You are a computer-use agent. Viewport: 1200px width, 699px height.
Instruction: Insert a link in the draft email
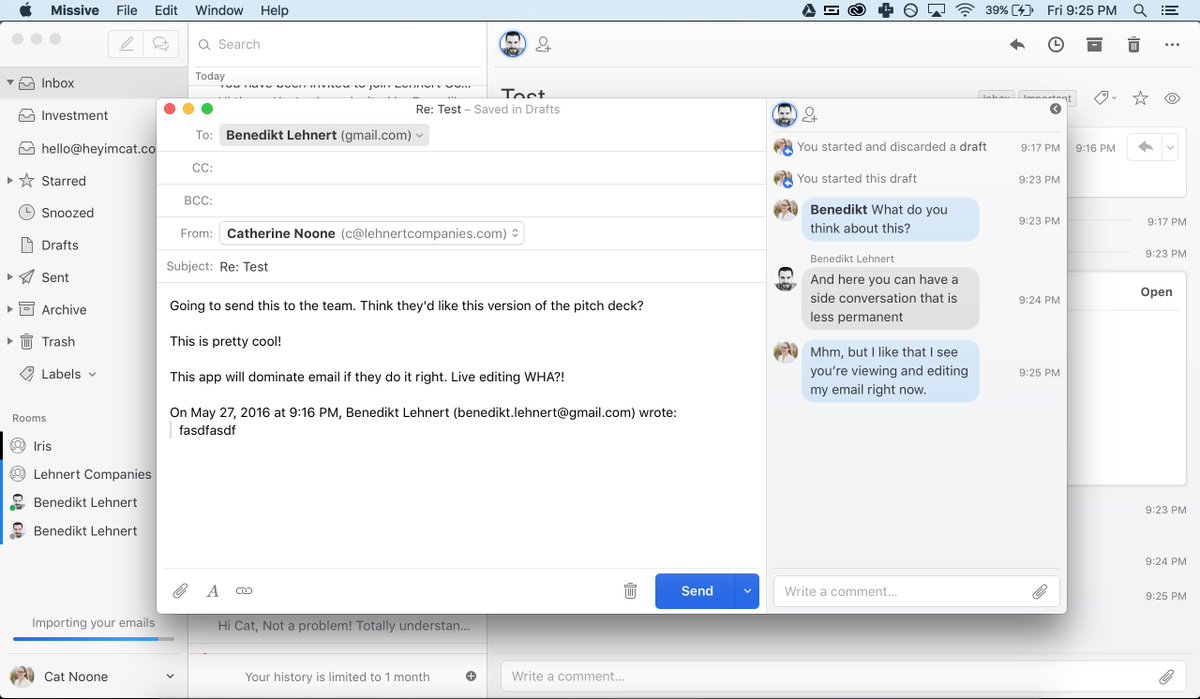pos(244,591)
